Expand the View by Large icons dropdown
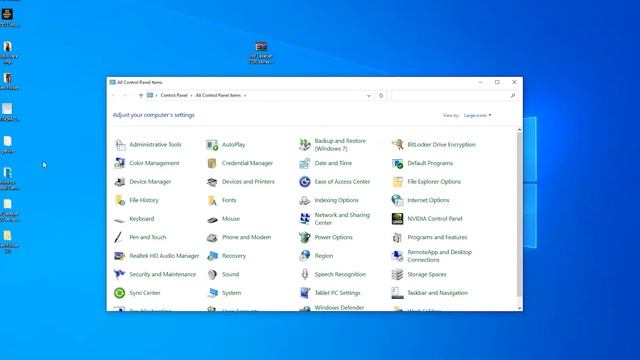Image resolution: width=640 pixels, height=360 pixels. pyautogui.click(x=478, y=116)
